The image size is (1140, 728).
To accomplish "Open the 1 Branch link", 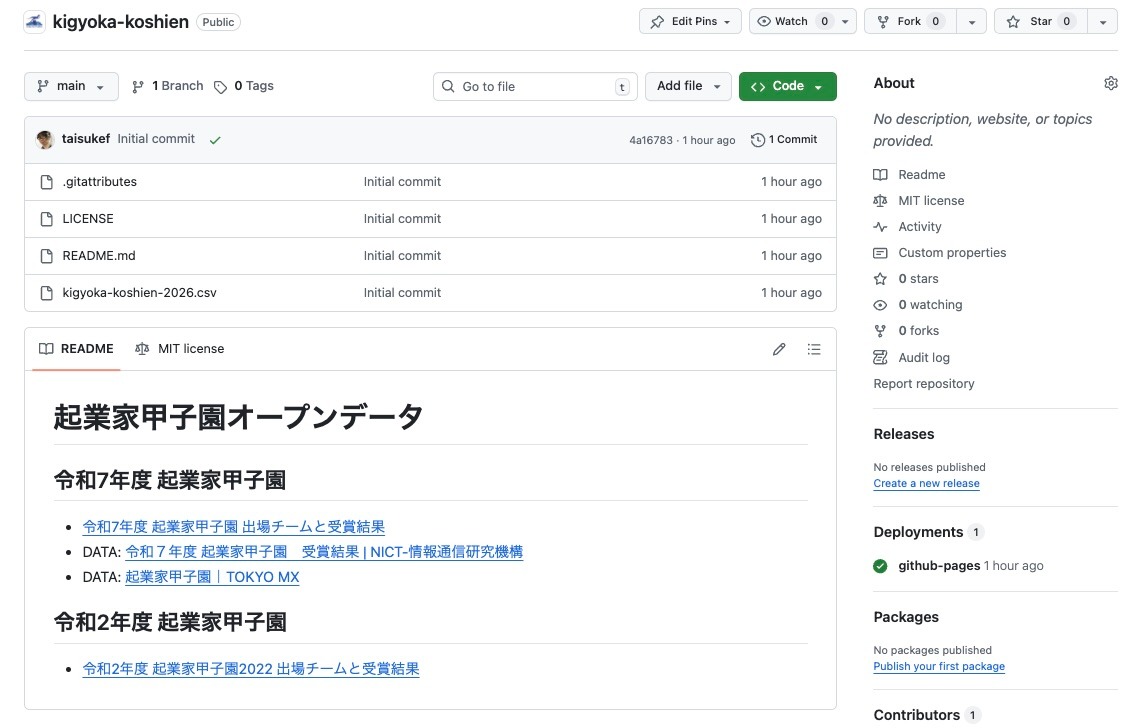I will 168,86.
